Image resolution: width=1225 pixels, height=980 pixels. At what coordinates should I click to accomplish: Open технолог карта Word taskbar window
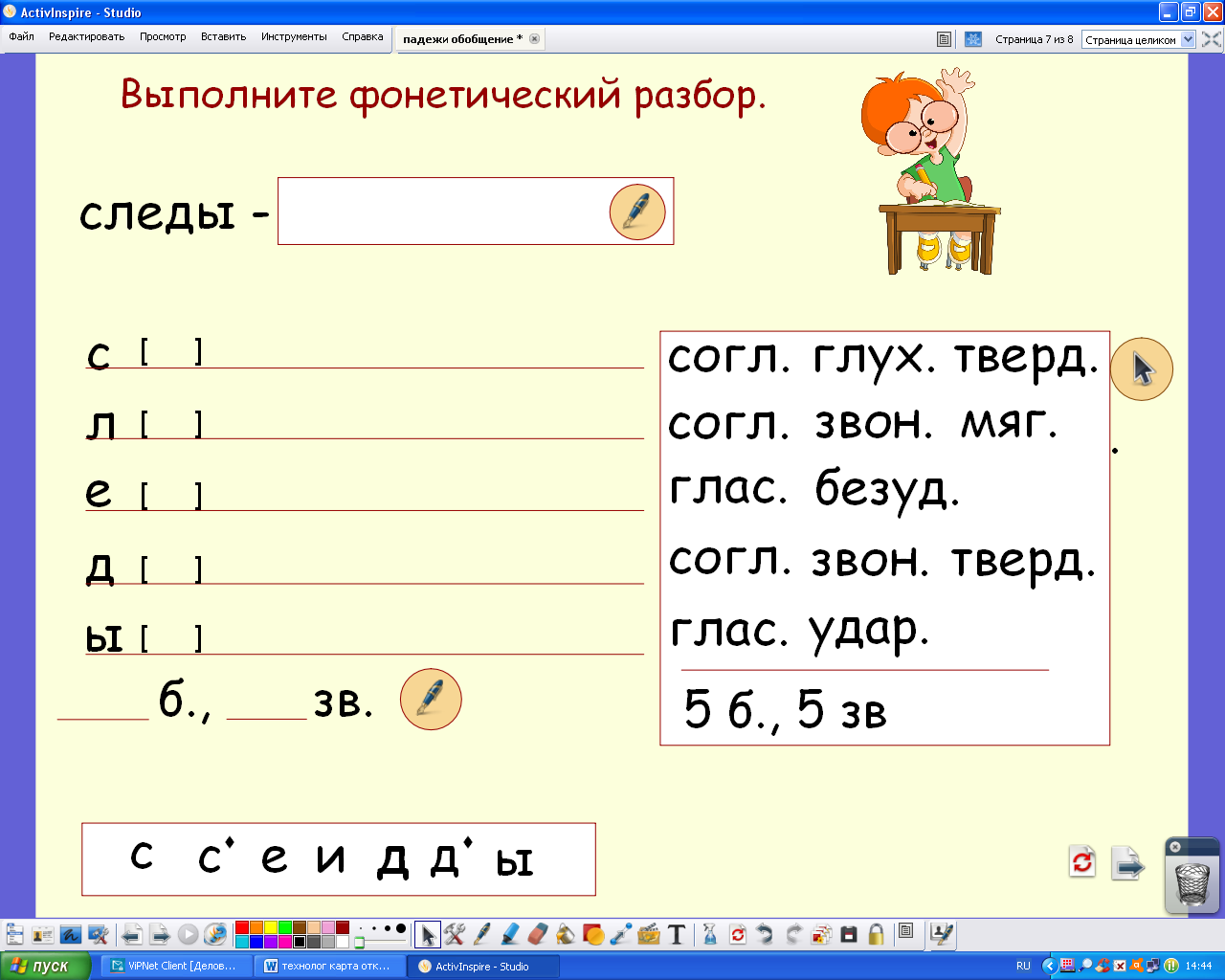pyautogui.click(x=329, y=966)
